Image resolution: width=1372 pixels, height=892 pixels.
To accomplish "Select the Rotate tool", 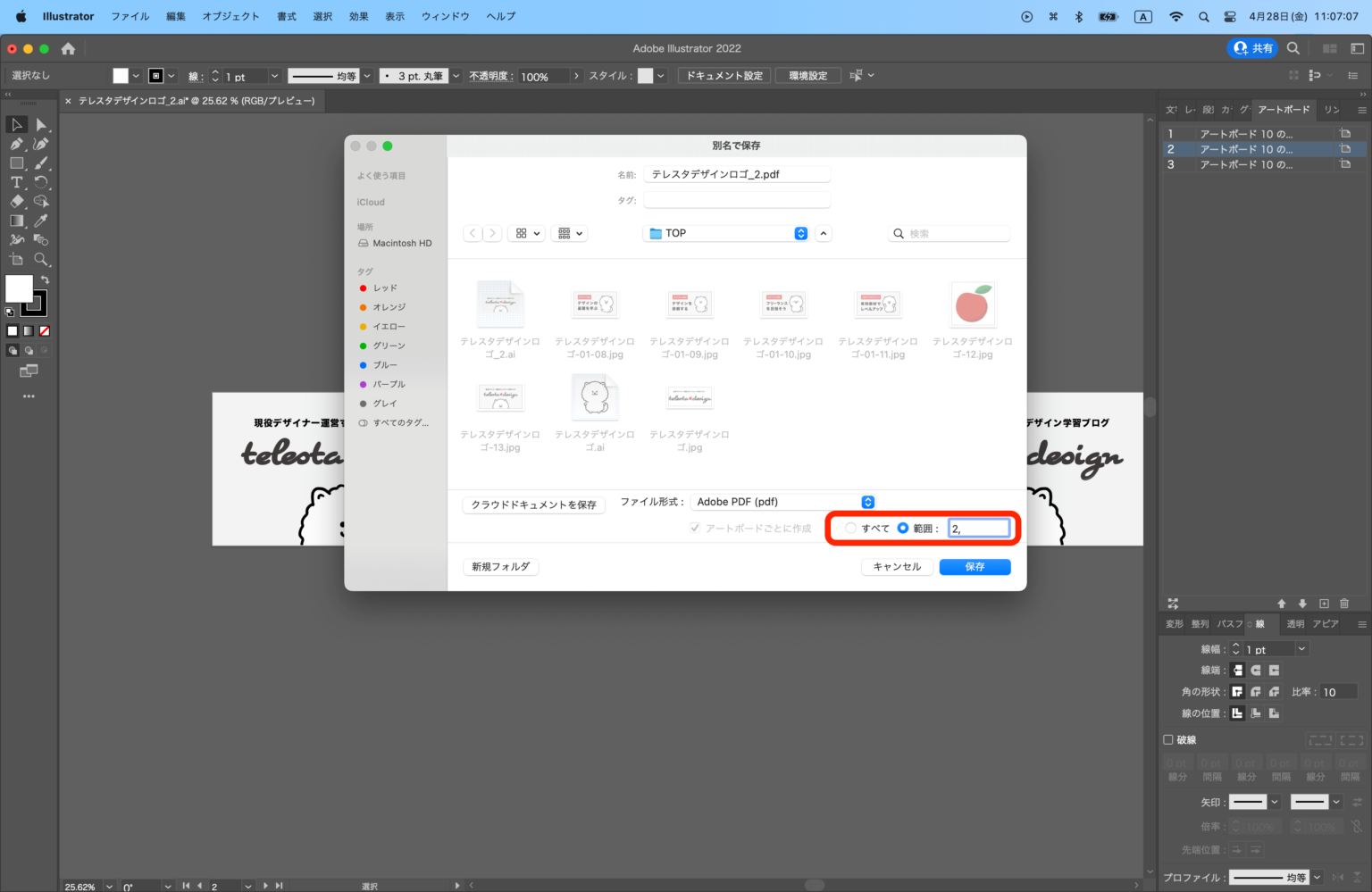I will point(41,182).
